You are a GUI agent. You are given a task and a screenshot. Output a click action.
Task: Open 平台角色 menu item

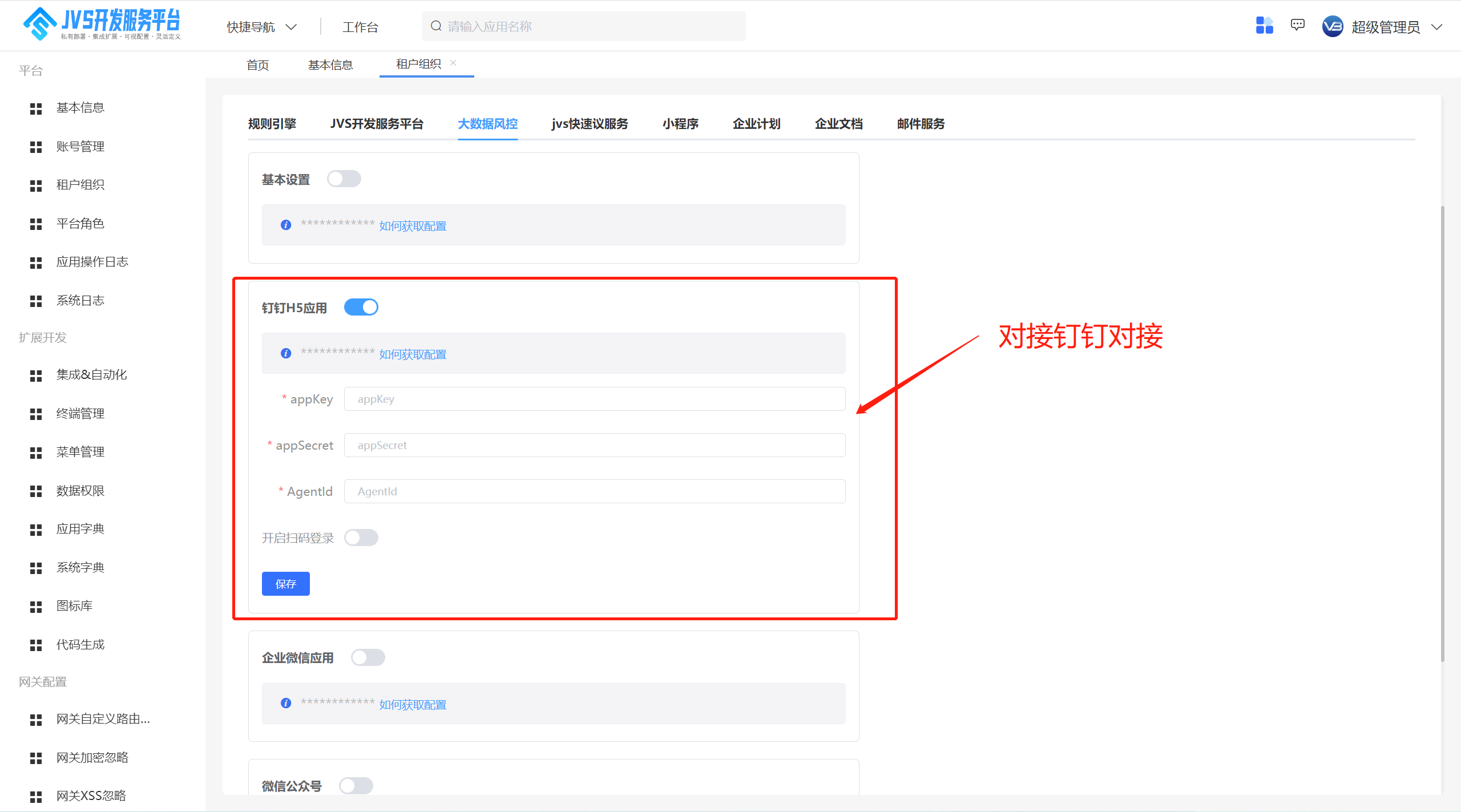[80, 224]
